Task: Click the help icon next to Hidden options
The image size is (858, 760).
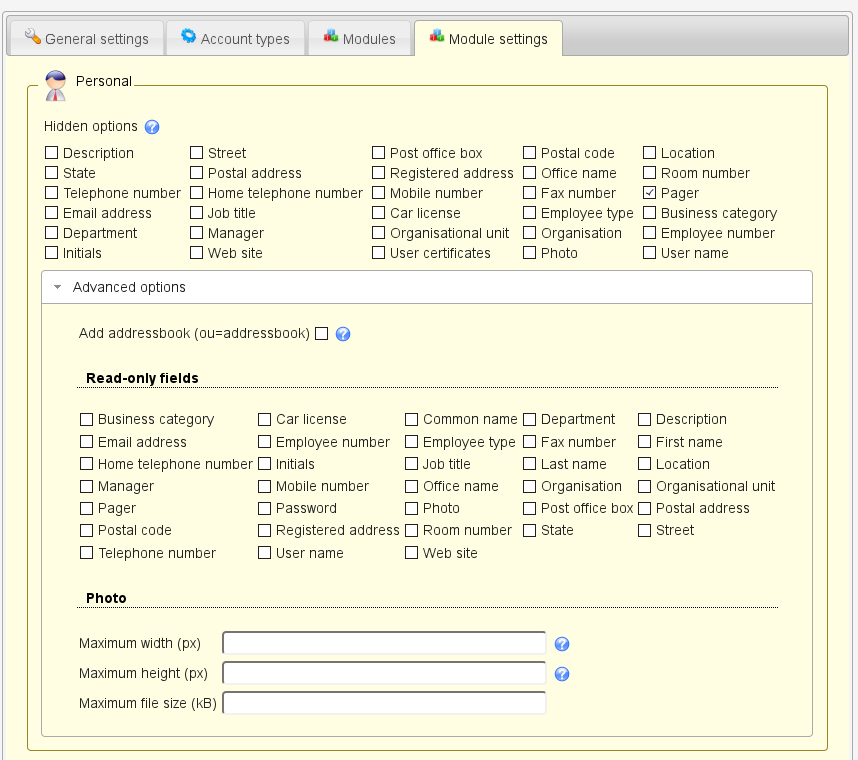Action: 152,127
